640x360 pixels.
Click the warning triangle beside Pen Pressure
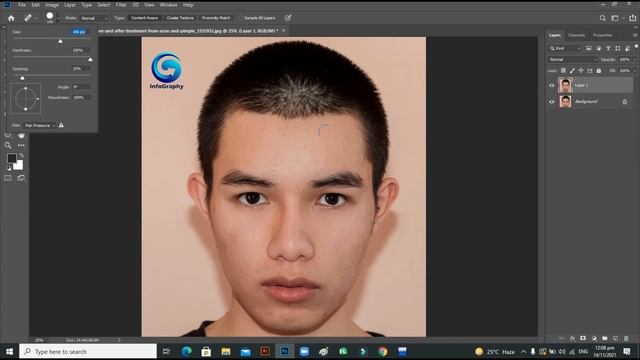tap(61, 125)
